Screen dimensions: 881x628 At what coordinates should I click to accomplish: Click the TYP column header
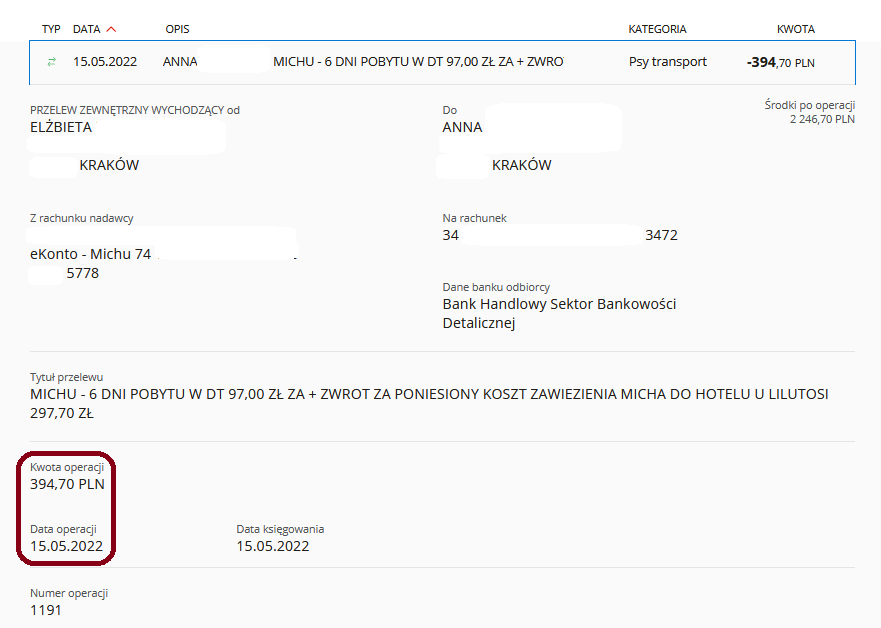coord(51,29)
